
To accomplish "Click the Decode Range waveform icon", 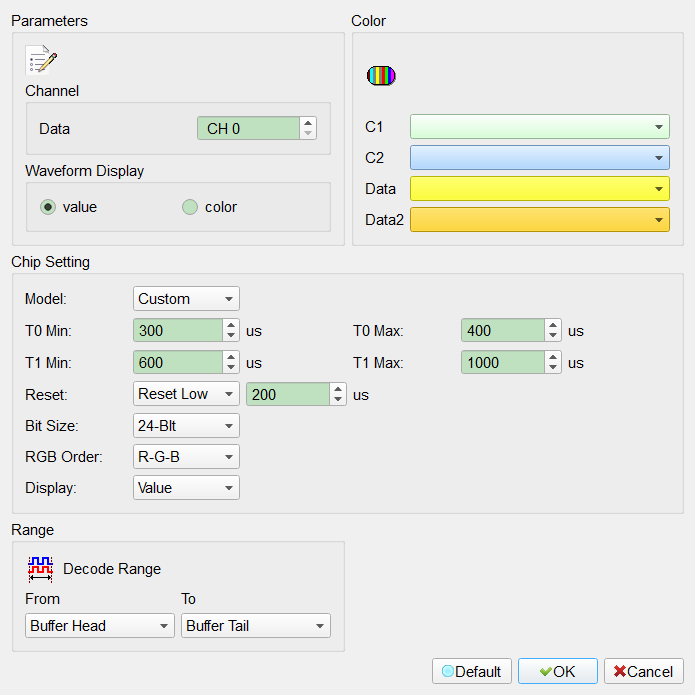I will pyautogui.click(x=40, y=569).
